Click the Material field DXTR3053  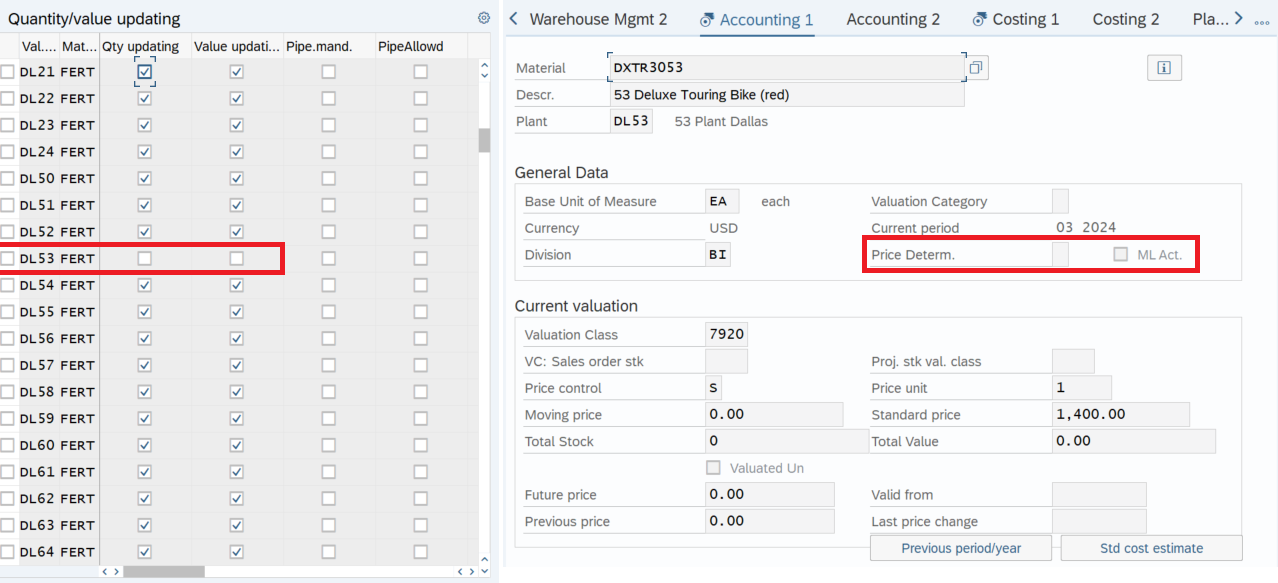click(787, 68)
